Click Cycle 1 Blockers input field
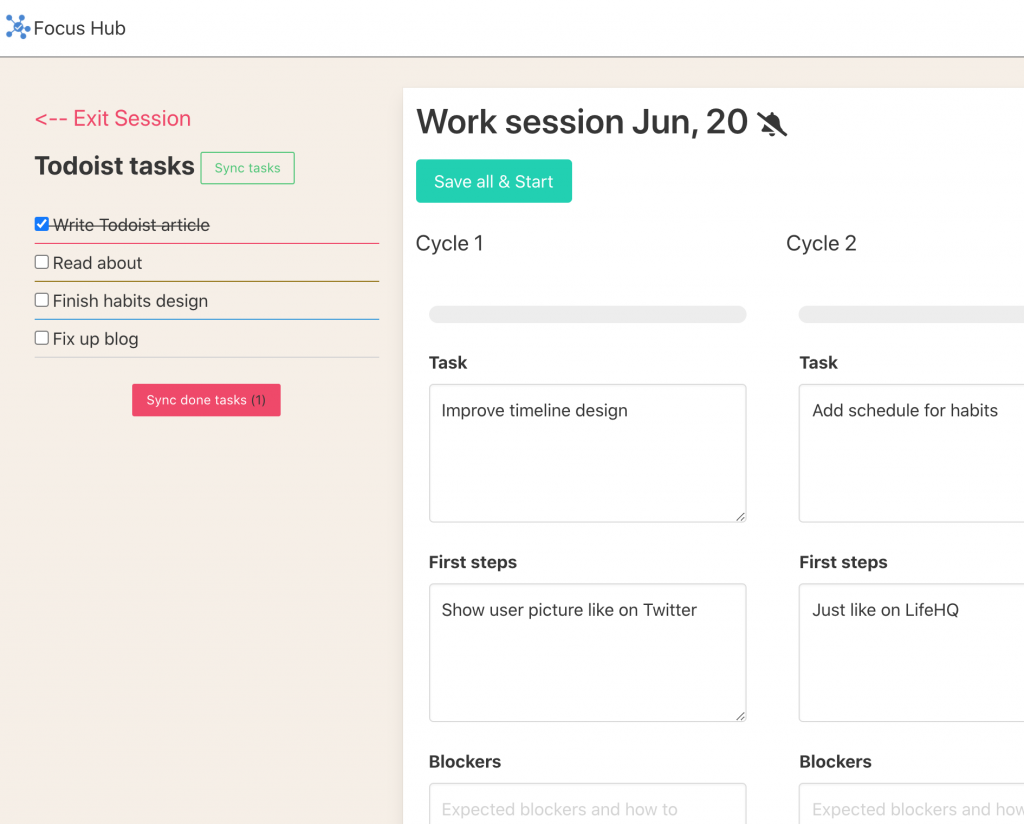This screenshot has width=1024, height=824. click(x=587, y=804)
